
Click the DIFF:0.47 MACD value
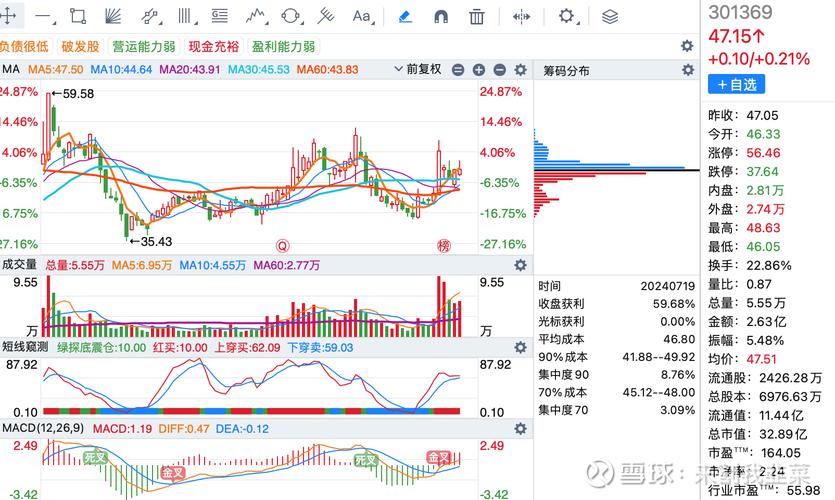click(x=184, y=429)
